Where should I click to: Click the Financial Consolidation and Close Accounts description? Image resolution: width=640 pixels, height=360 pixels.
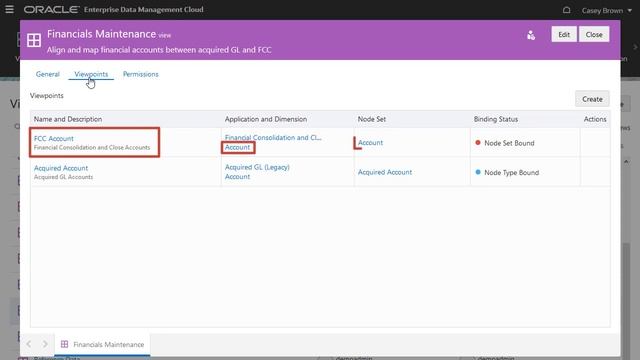pos(92,147)
